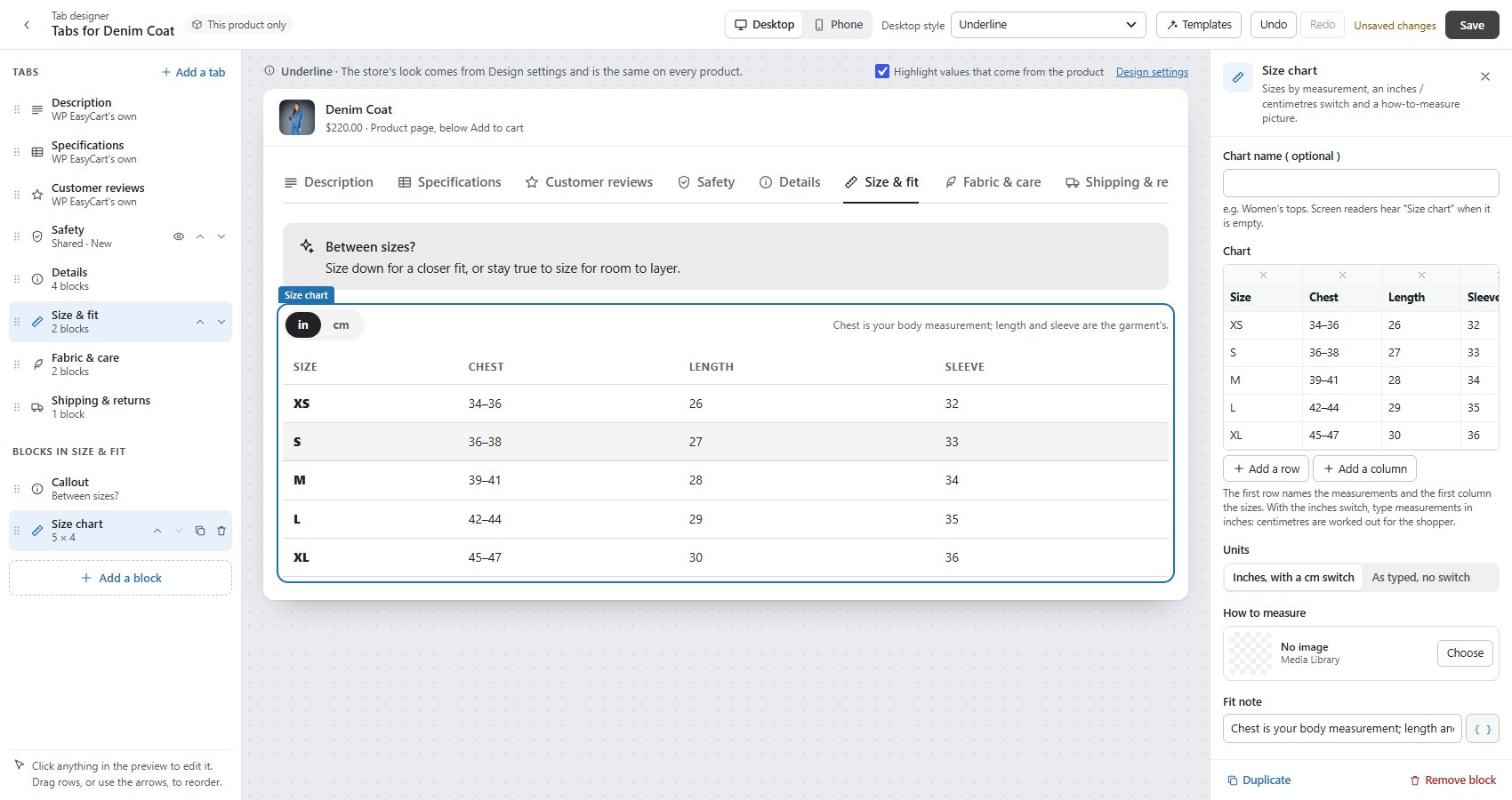Grab the Shipping & returns drag handle
This screenshot has width=1512, height=800.
tap(17, 407)
